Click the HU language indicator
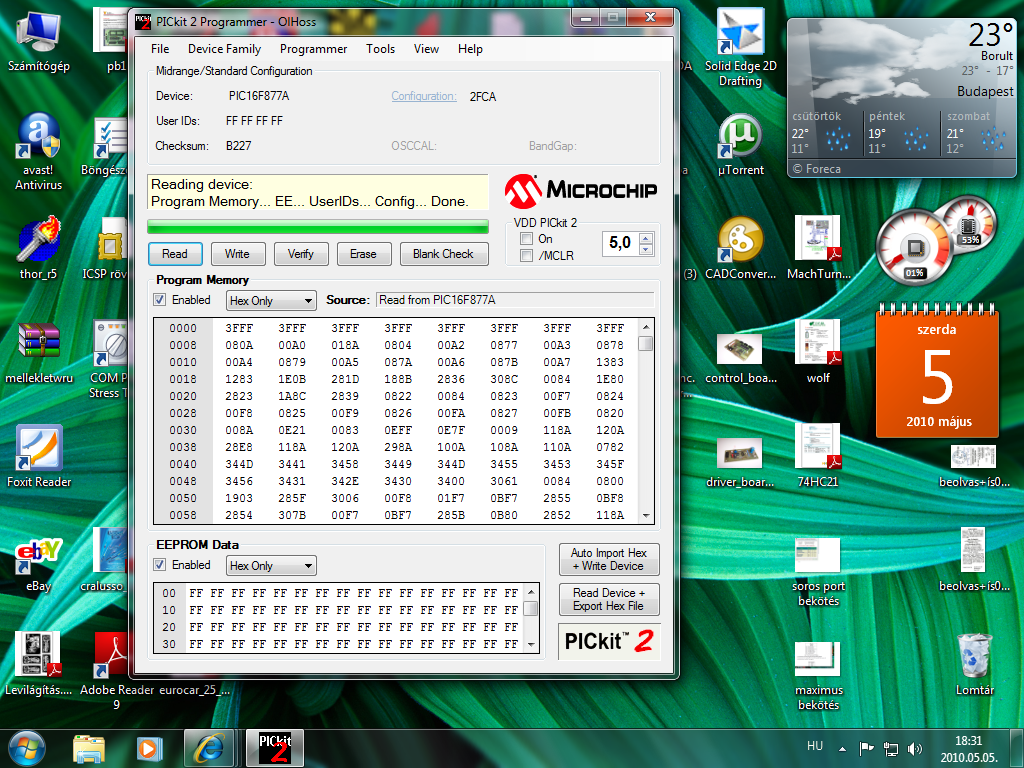 (815, 746)
